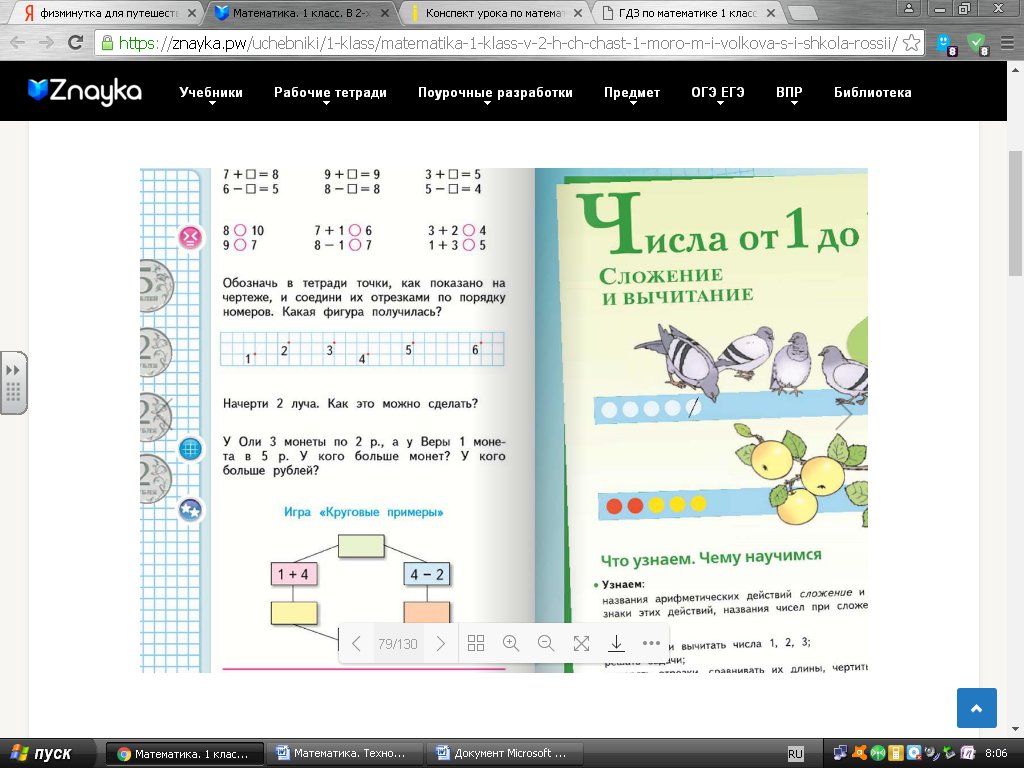Screen dimensions: 1024x768
Task: Click the blue 4 − 2 box
Action: pos(427,574)
